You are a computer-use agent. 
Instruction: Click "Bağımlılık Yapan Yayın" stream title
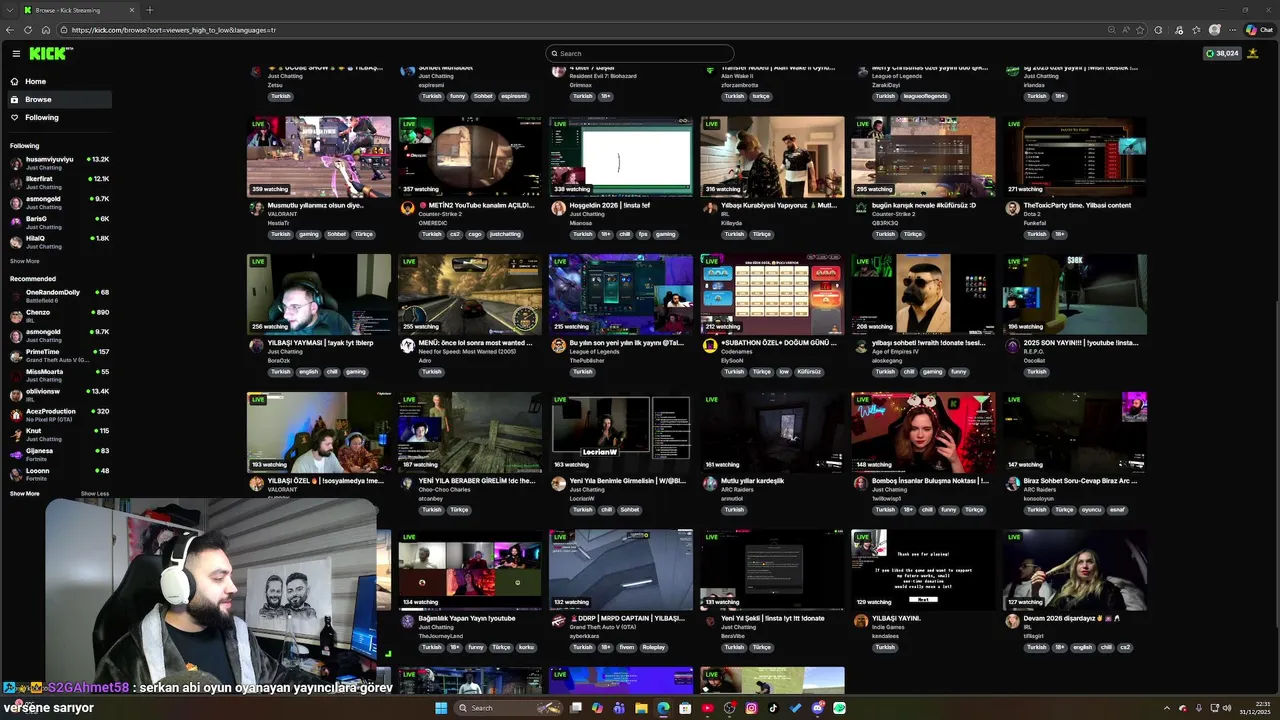467,618
